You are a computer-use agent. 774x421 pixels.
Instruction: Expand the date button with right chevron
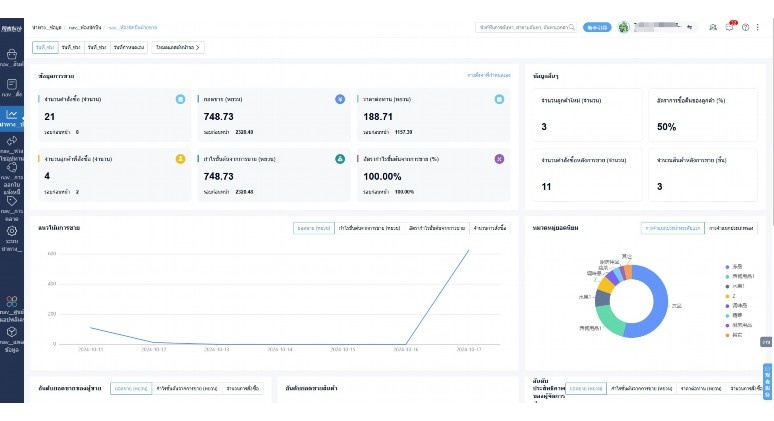click(178, 47)
